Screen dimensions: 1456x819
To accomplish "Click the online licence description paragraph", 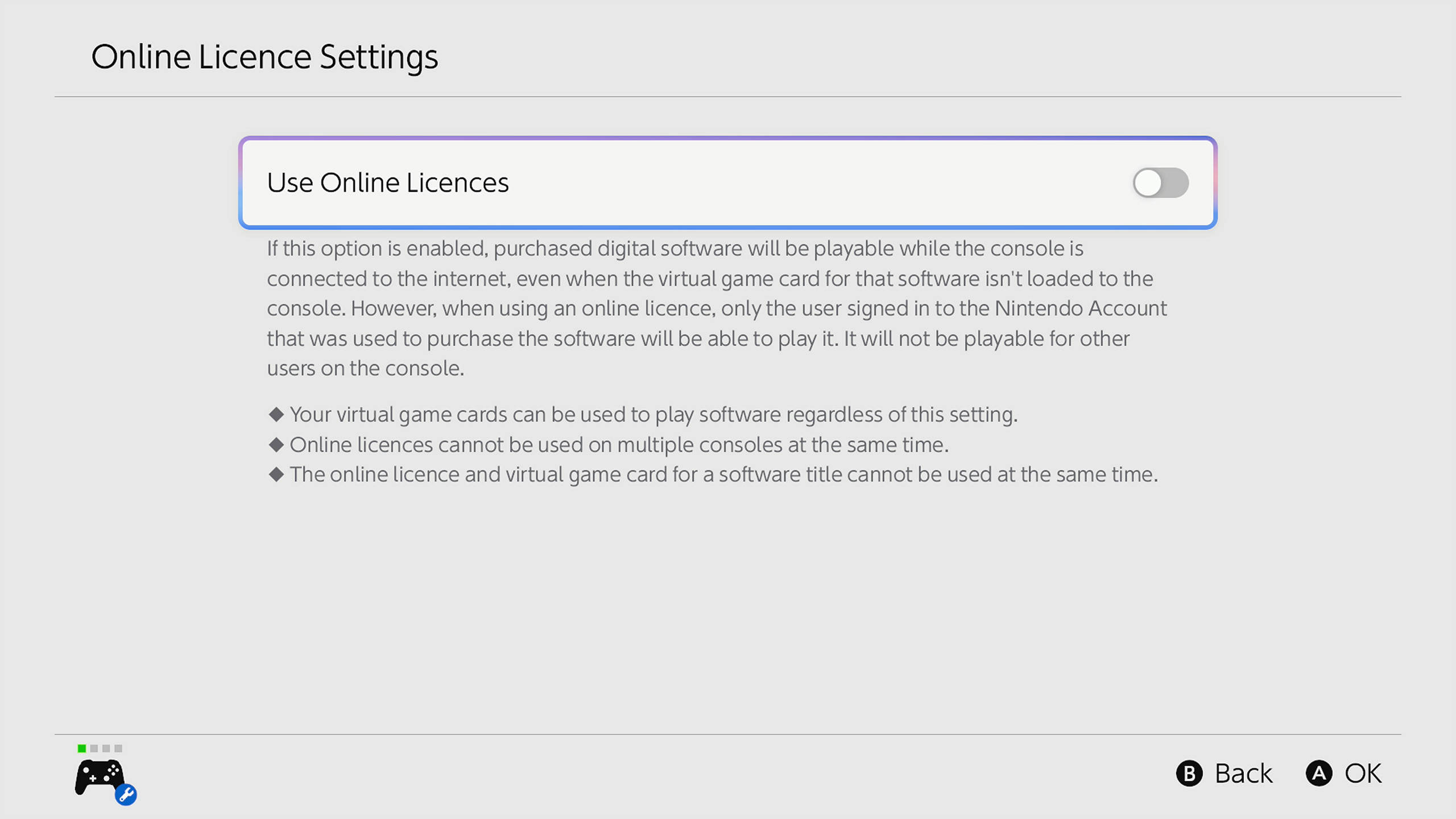I will pyautogui.click(x=717, y=308).
